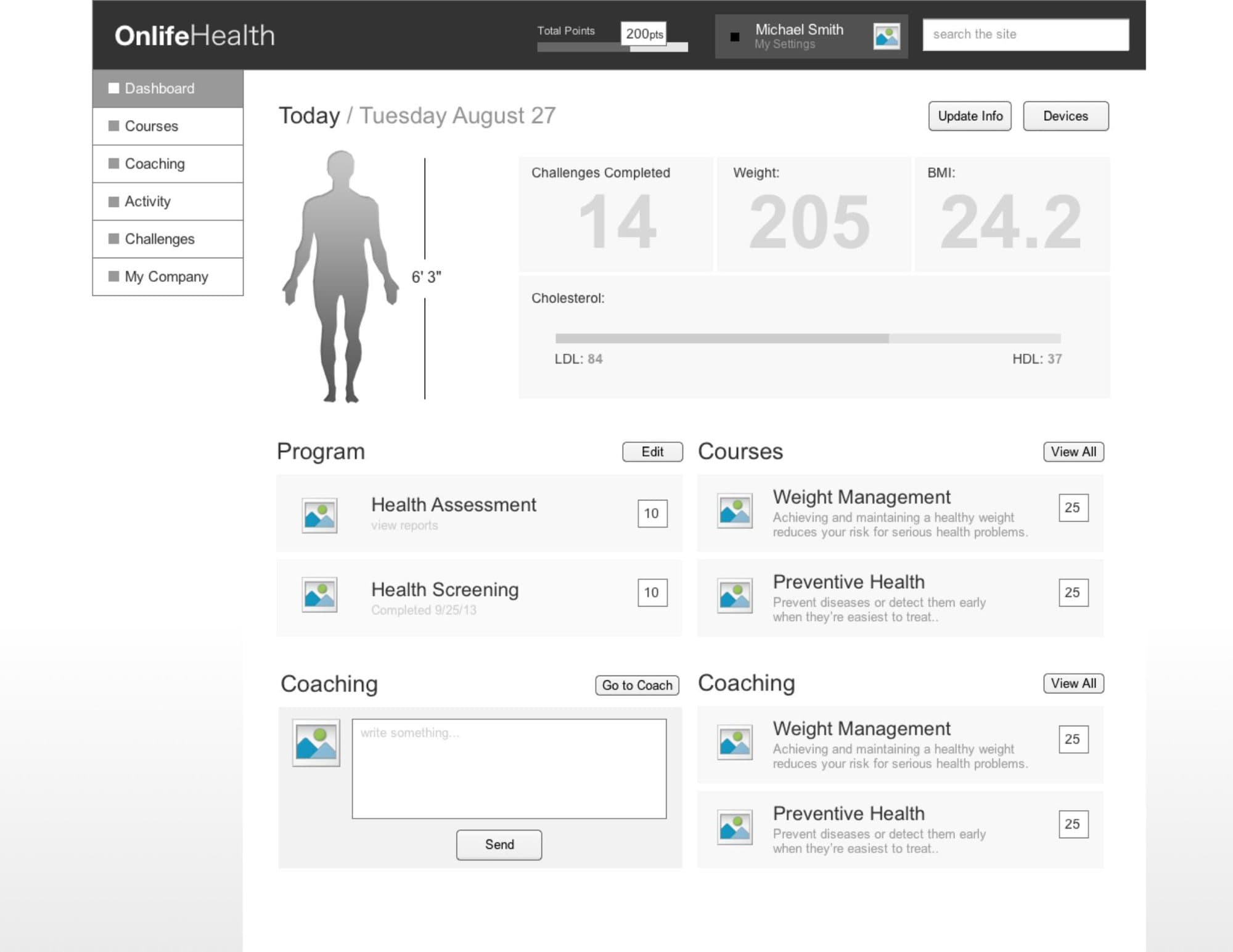
Task: Click Weight Management title under Courses
Action: tap(862, 497)
